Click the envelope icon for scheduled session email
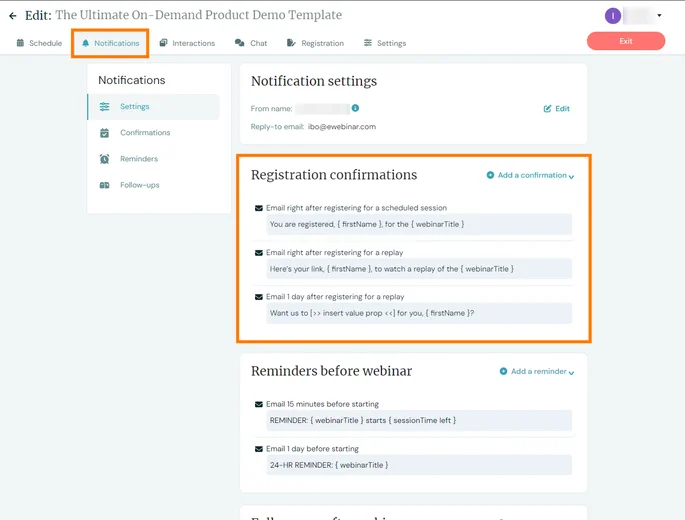 click(x=260, y=208)
